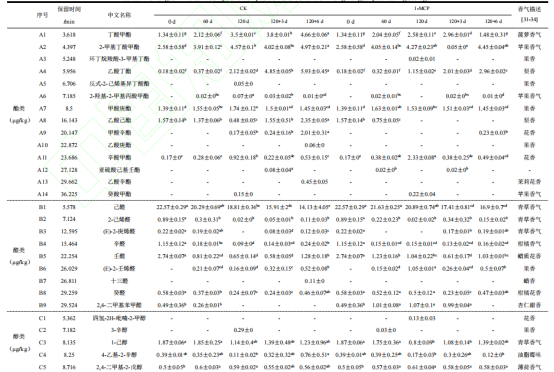554x372 pixels.
Task: Select retention time '5.248'
Action: [x=69, y=59]
